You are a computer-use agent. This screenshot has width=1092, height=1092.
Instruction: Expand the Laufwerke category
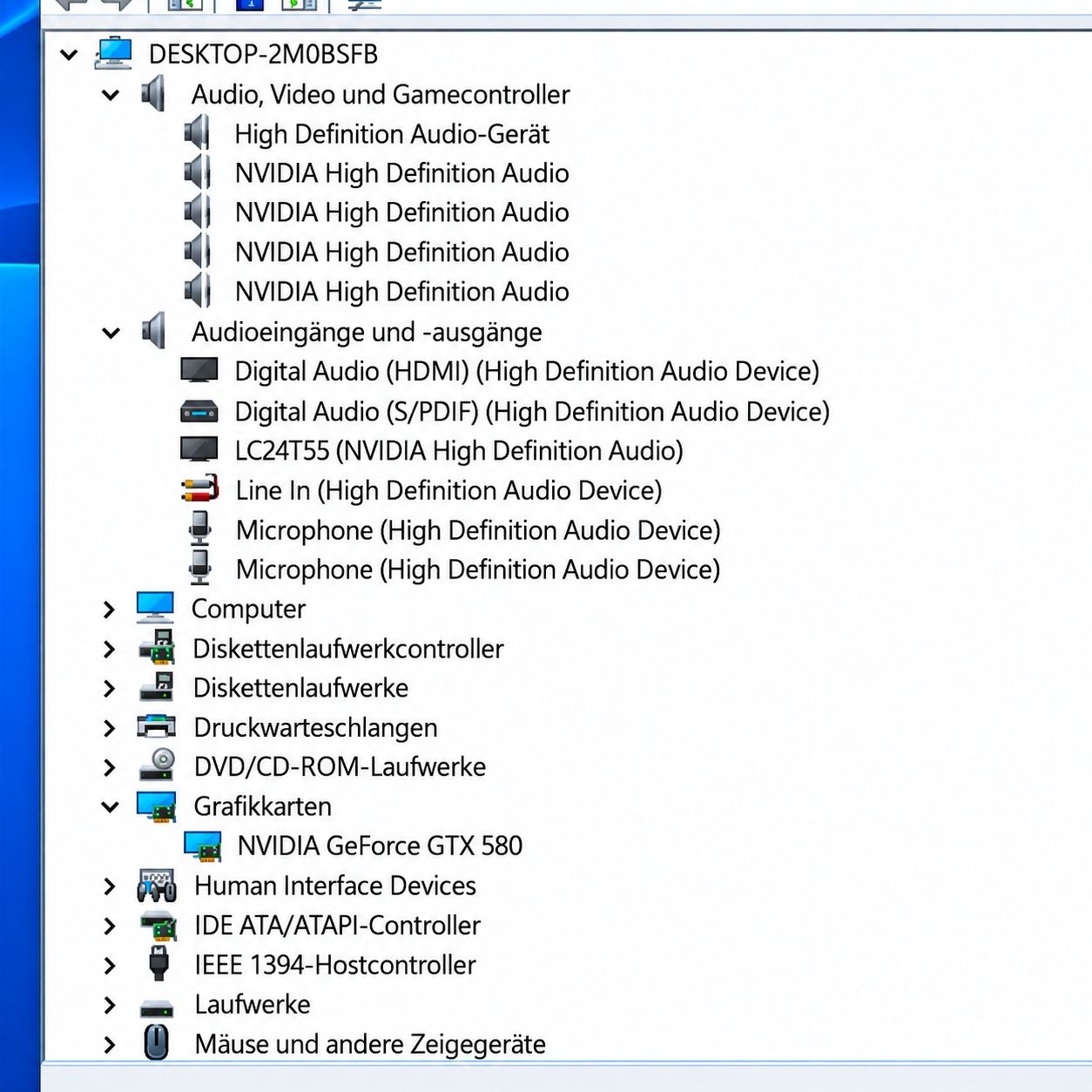coord(109,1005)
